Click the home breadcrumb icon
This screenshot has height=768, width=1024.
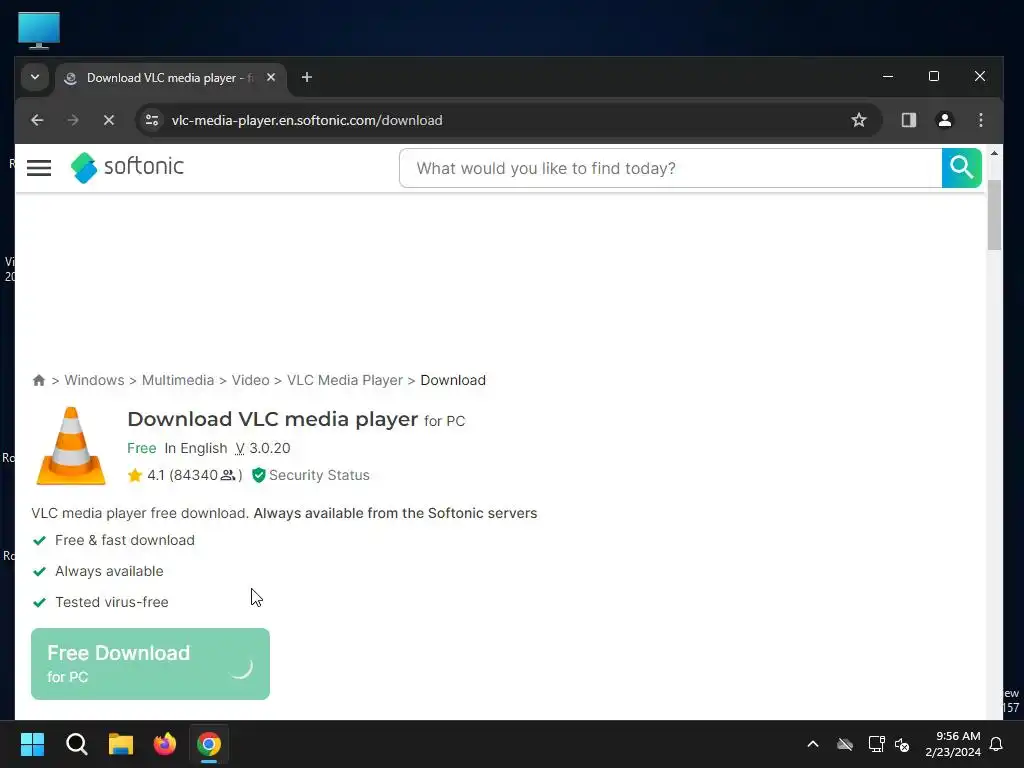tap(39, 380)
